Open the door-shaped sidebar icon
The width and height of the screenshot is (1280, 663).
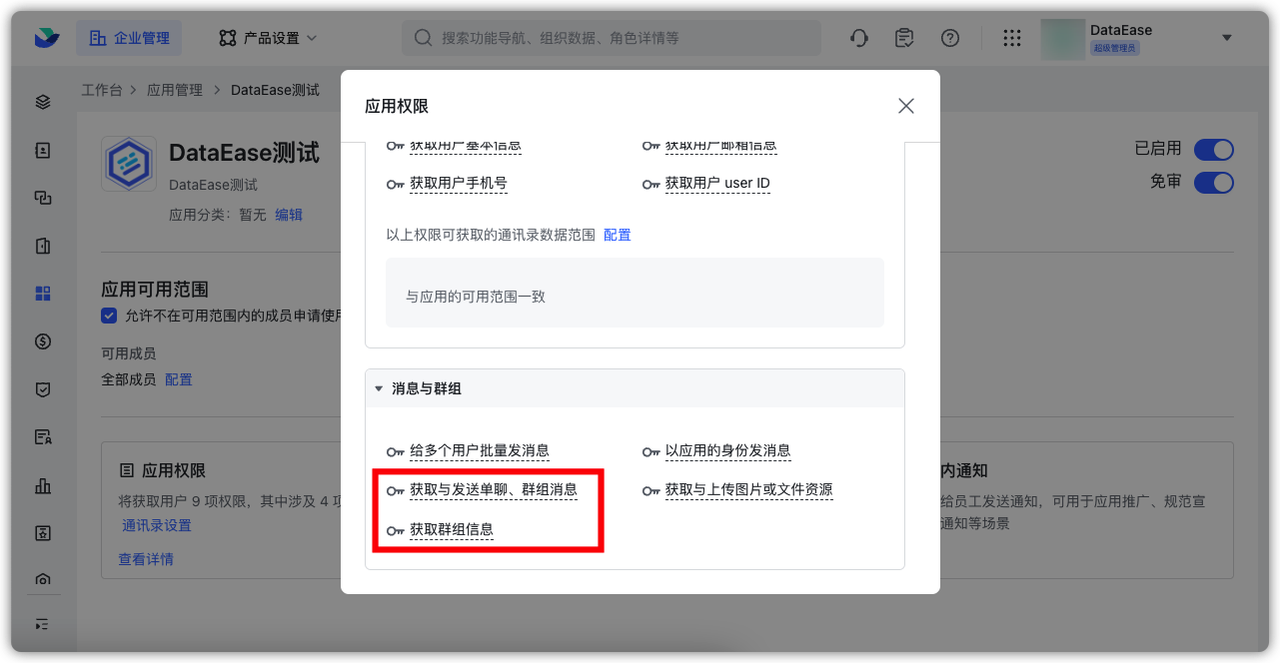click(x=43, y=246)
